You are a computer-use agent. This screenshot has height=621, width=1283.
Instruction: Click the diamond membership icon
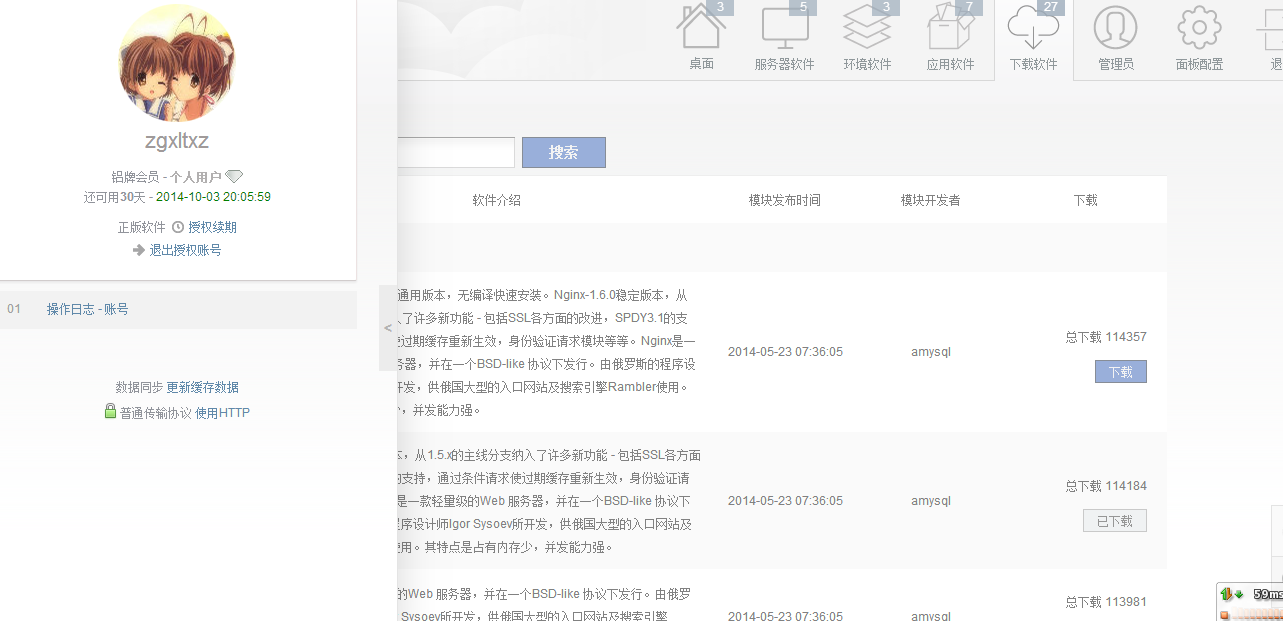234,177
